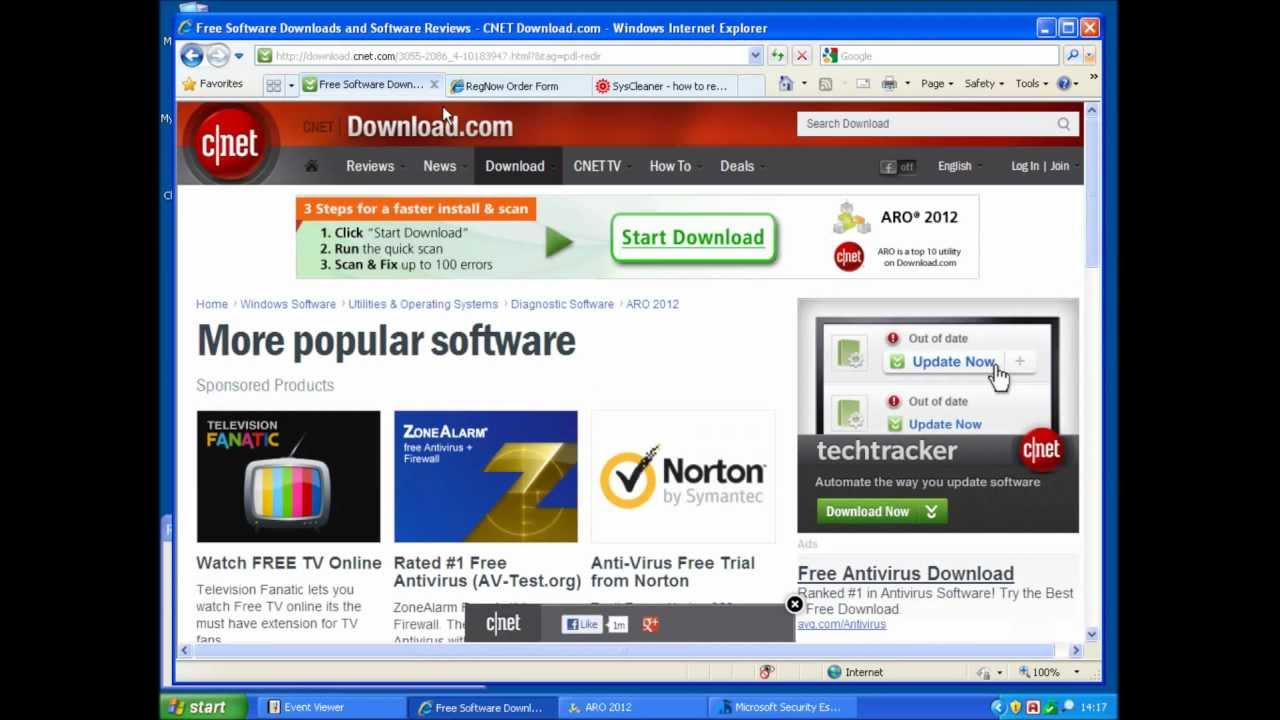Click the Windows Software breadcrumb link
Screen dimensions: 1280x720
point(288,304)
